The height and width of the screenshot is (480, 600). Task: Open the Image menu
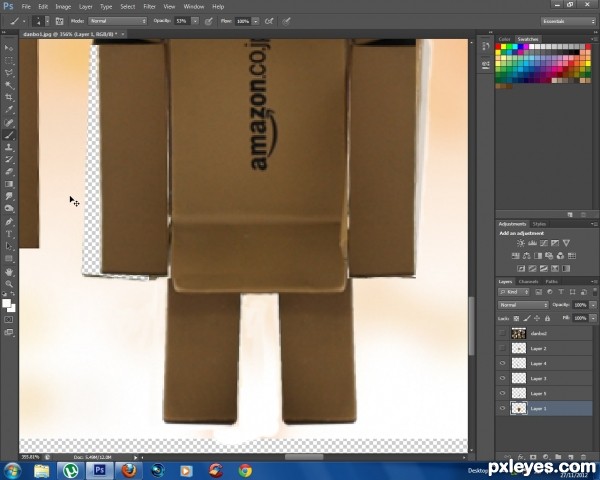[x=63, y=7]
